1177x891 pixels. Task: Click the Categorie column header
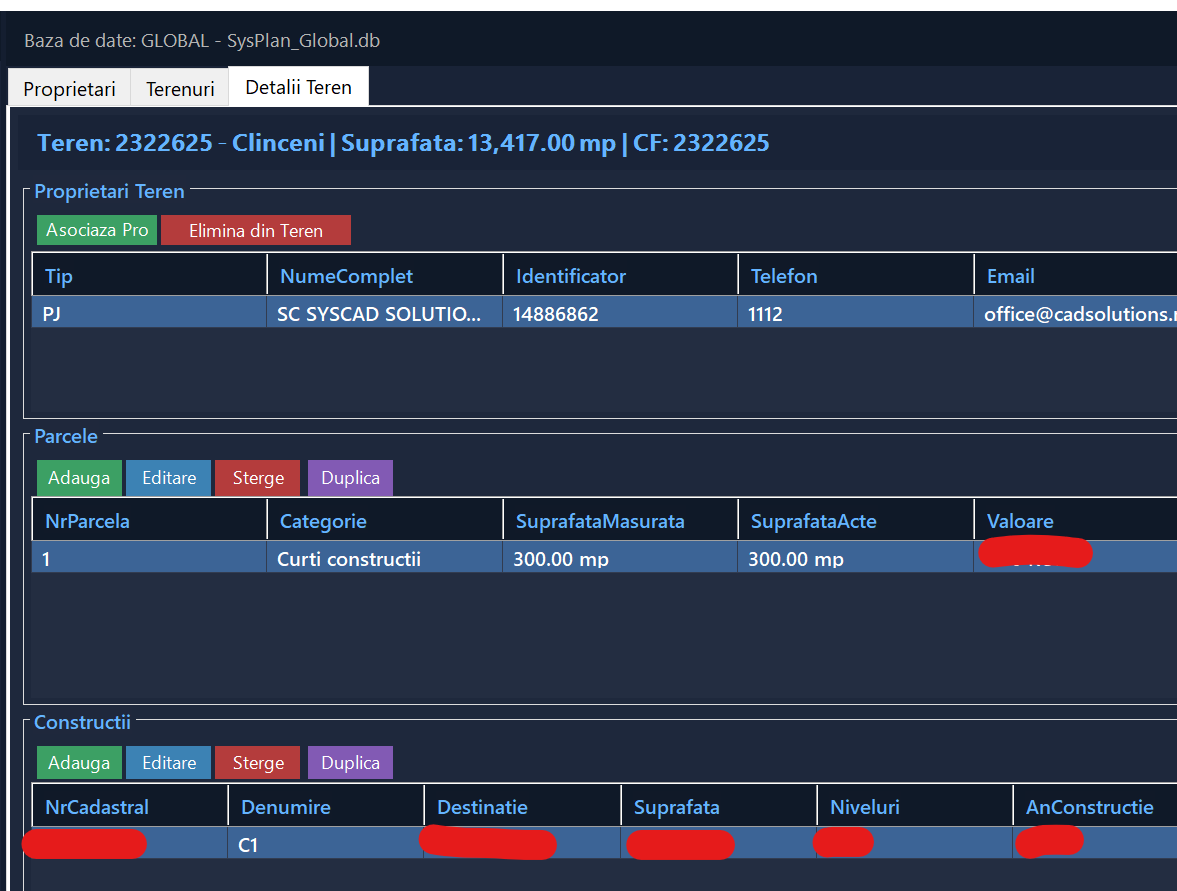coord(323,521)
